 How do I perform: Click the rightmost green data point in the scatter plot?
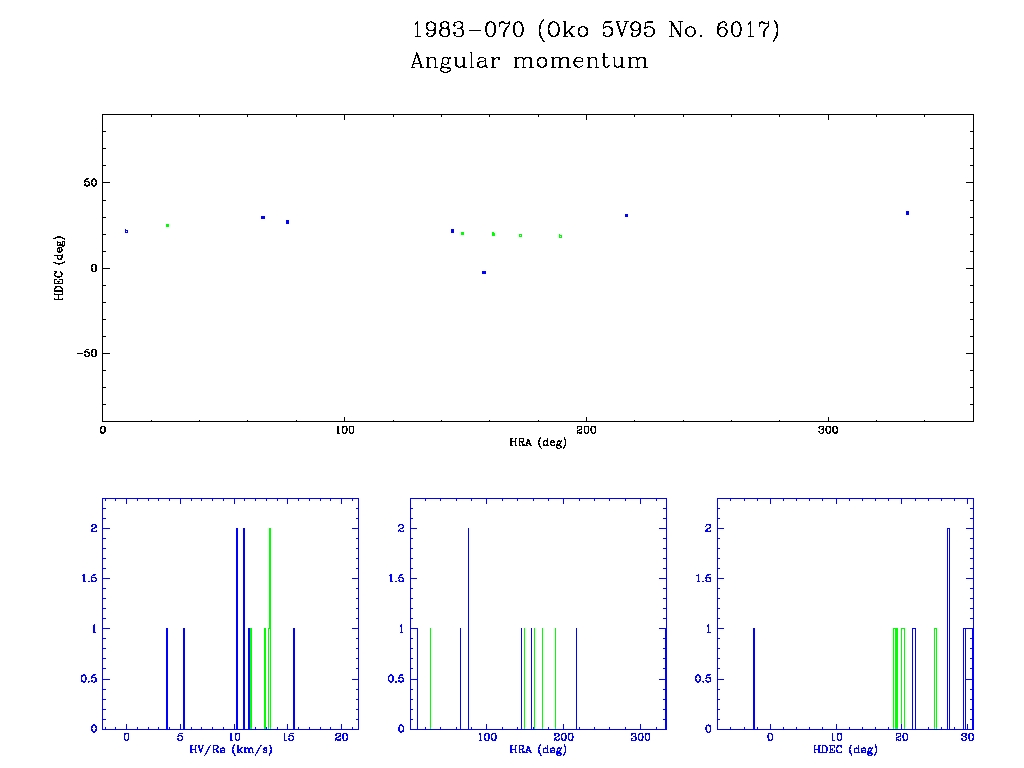[x=560, y=236]
